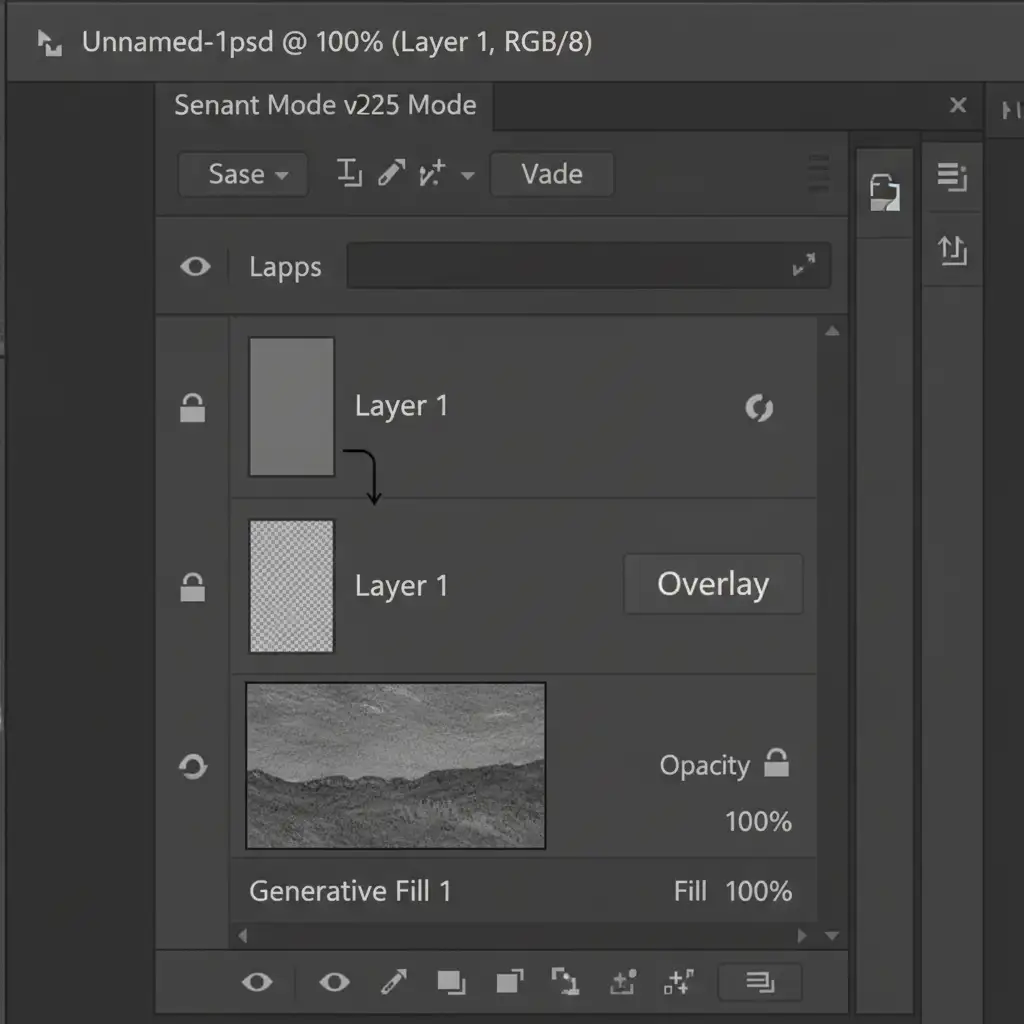This screenshot has width=1024, height=1024.
Task: Click the pencil icon beside Sase dropdown
Action: click(x=391, y=174)
